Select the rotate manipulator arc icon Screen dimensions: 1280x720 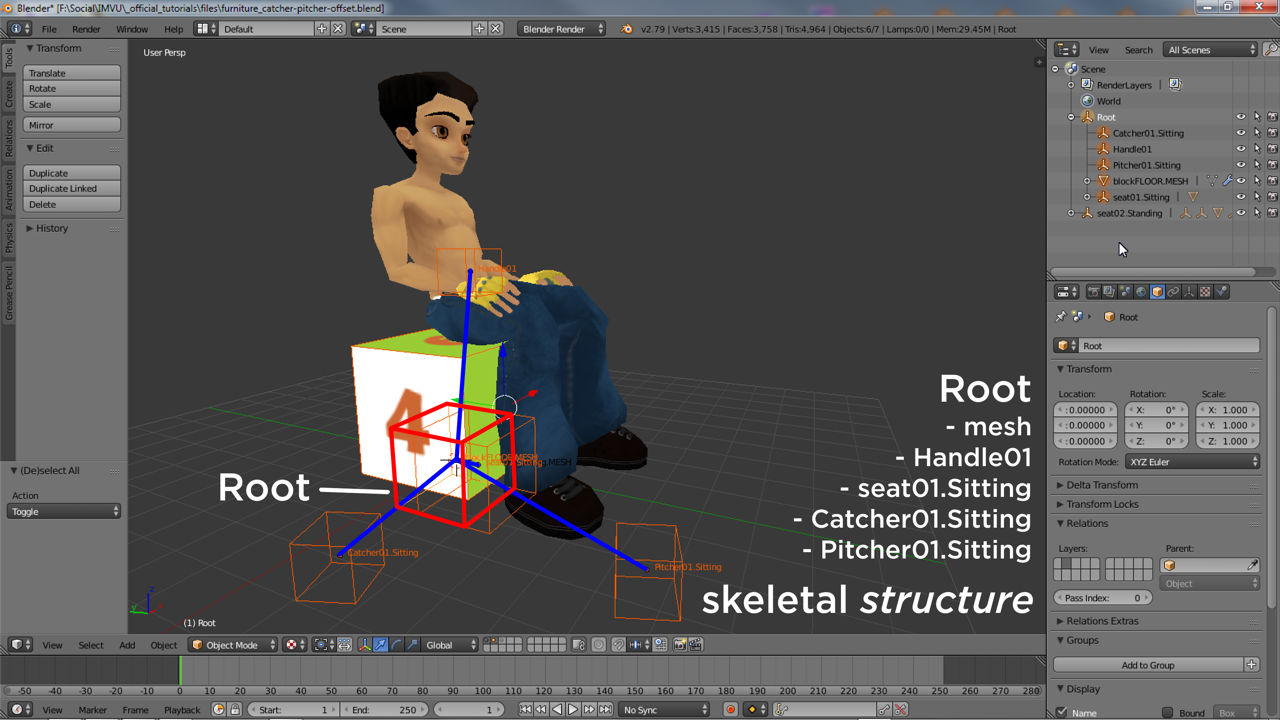(397, 645)
